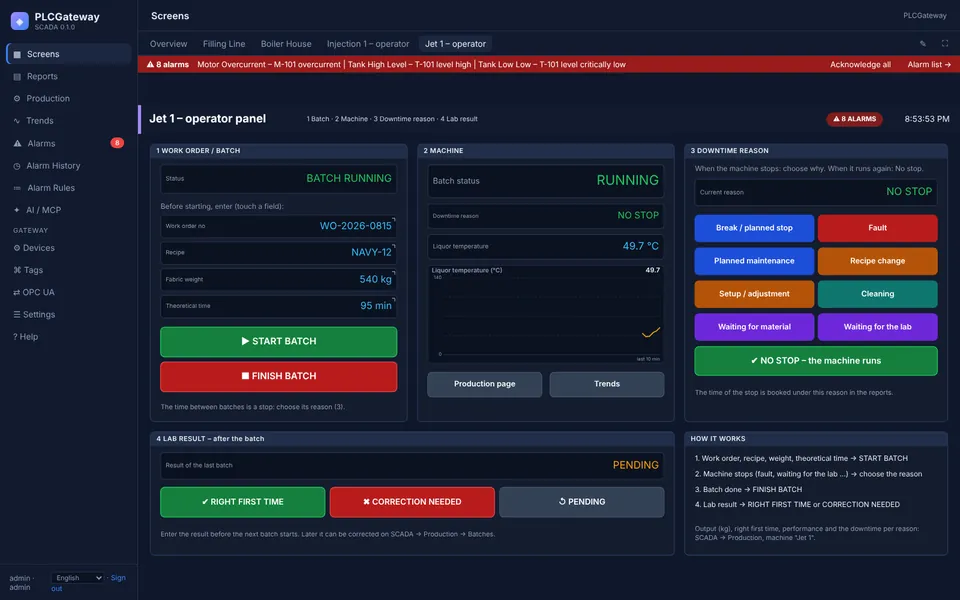Open AI / MCP sparkle item

coord(17,210)
